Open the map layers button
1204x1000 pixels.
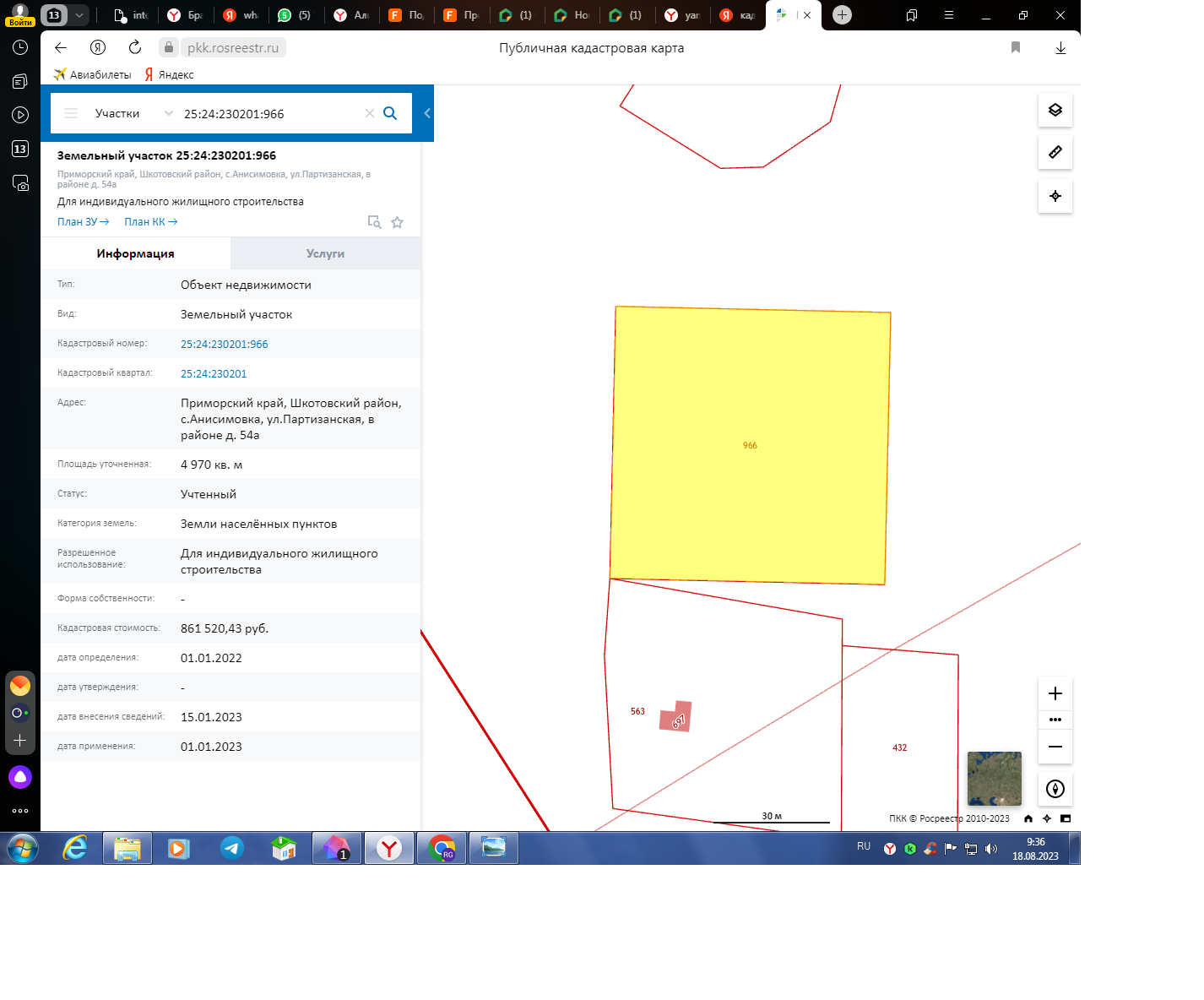coord(1055,110)
